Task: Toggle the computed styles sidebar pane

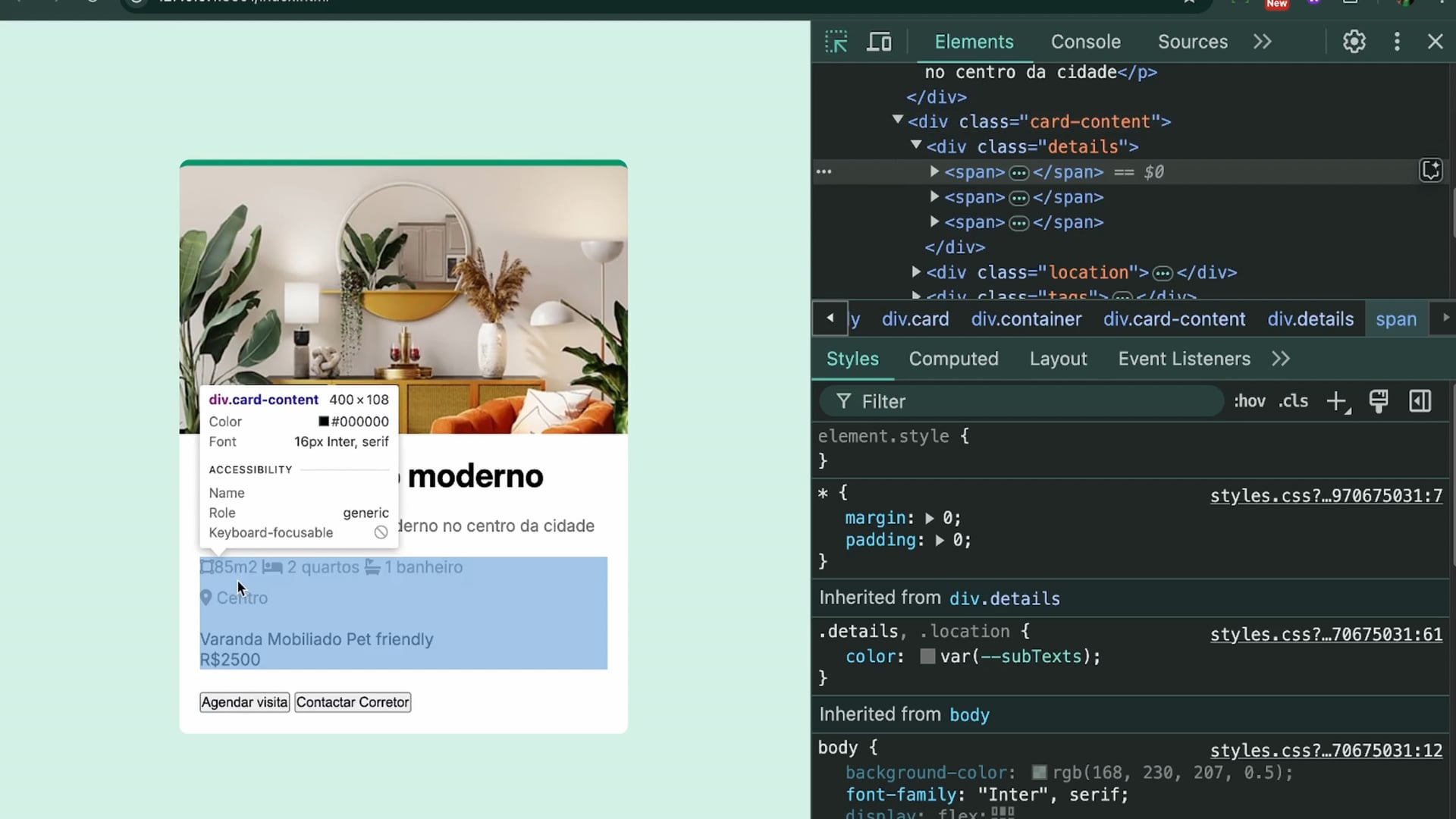Action: point(1420,401)
